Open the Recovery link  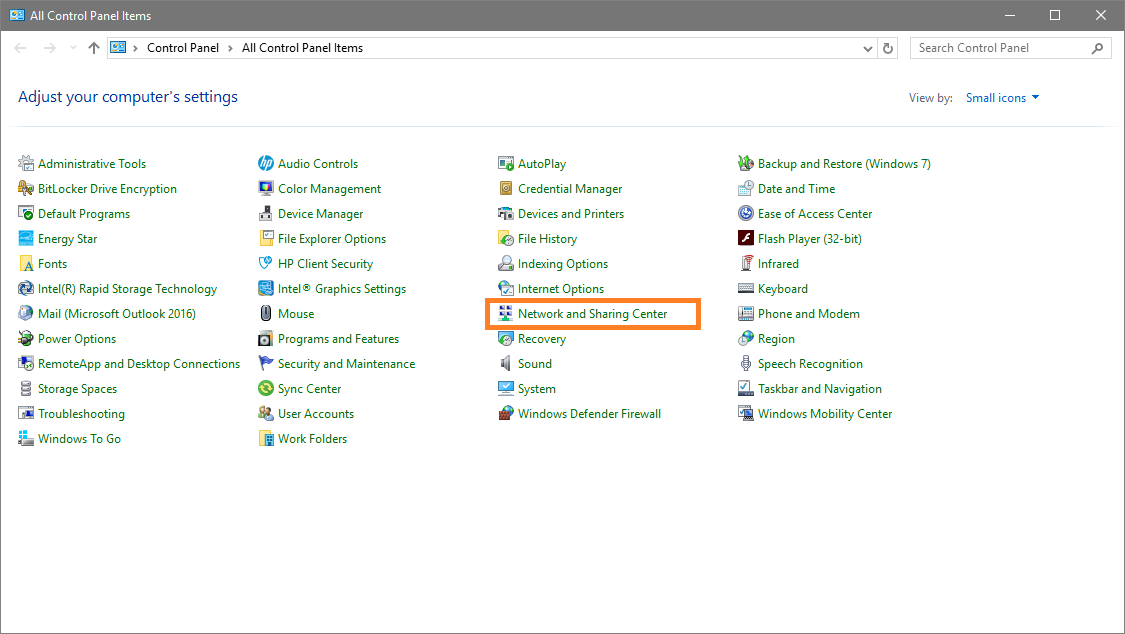coord(542,339)
